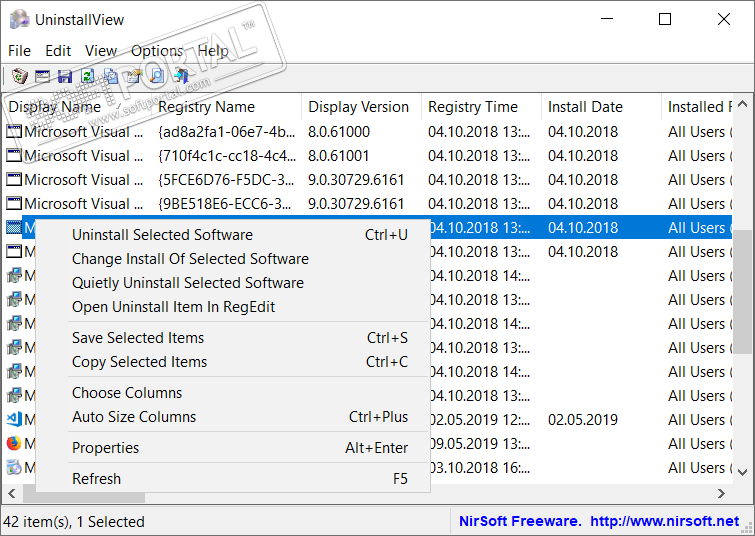The height and width of the screenshot is (536, 755).
Task: Sort by the Registry Name column header
Action: coord(206,107)
